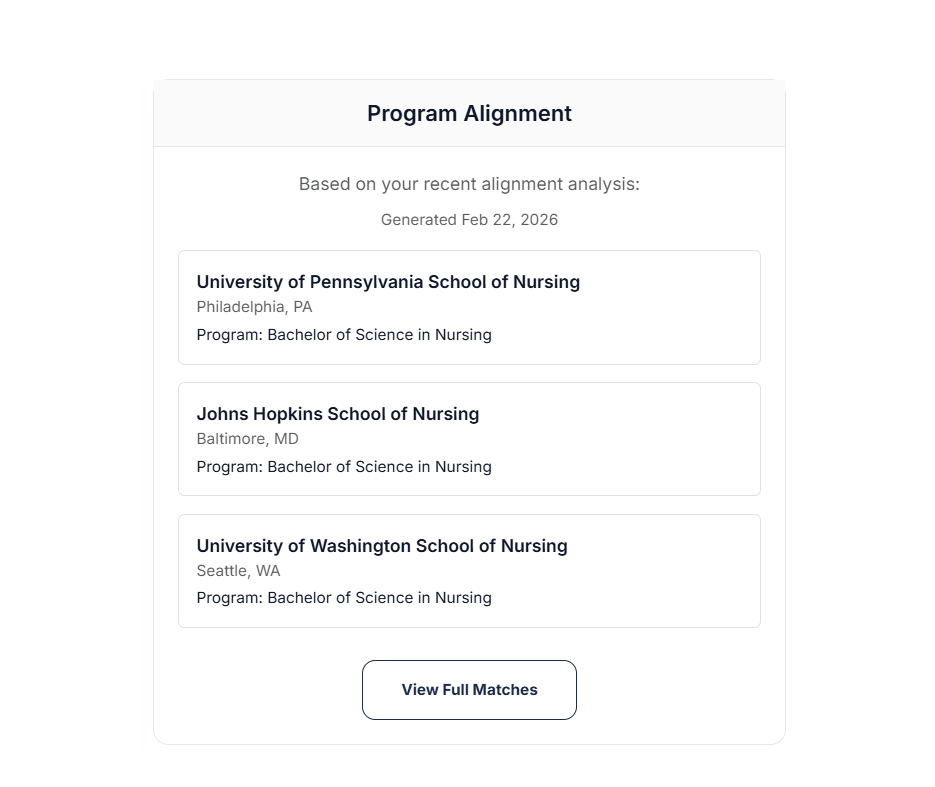Click the Philadelphia, PA location text
This screenshot has height=787, width=935.
[x=254, y=307]
